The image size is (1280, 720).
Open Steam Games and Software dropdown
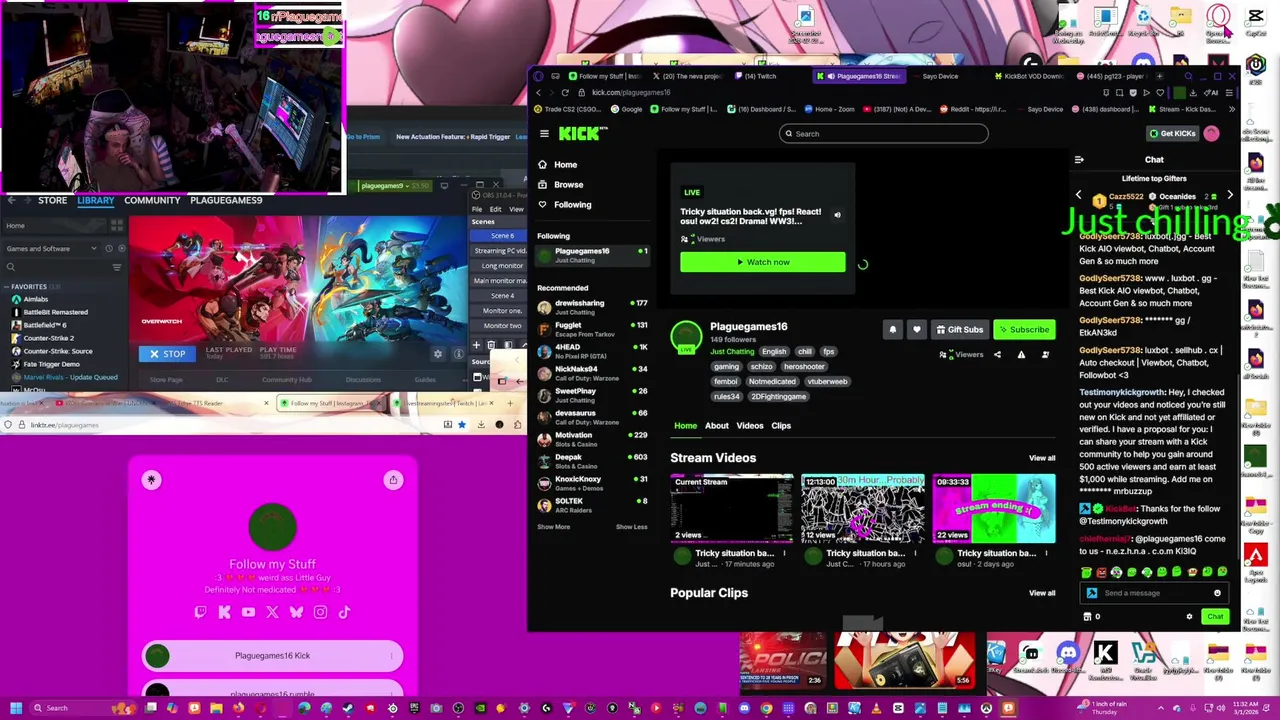tap(52, 249)
